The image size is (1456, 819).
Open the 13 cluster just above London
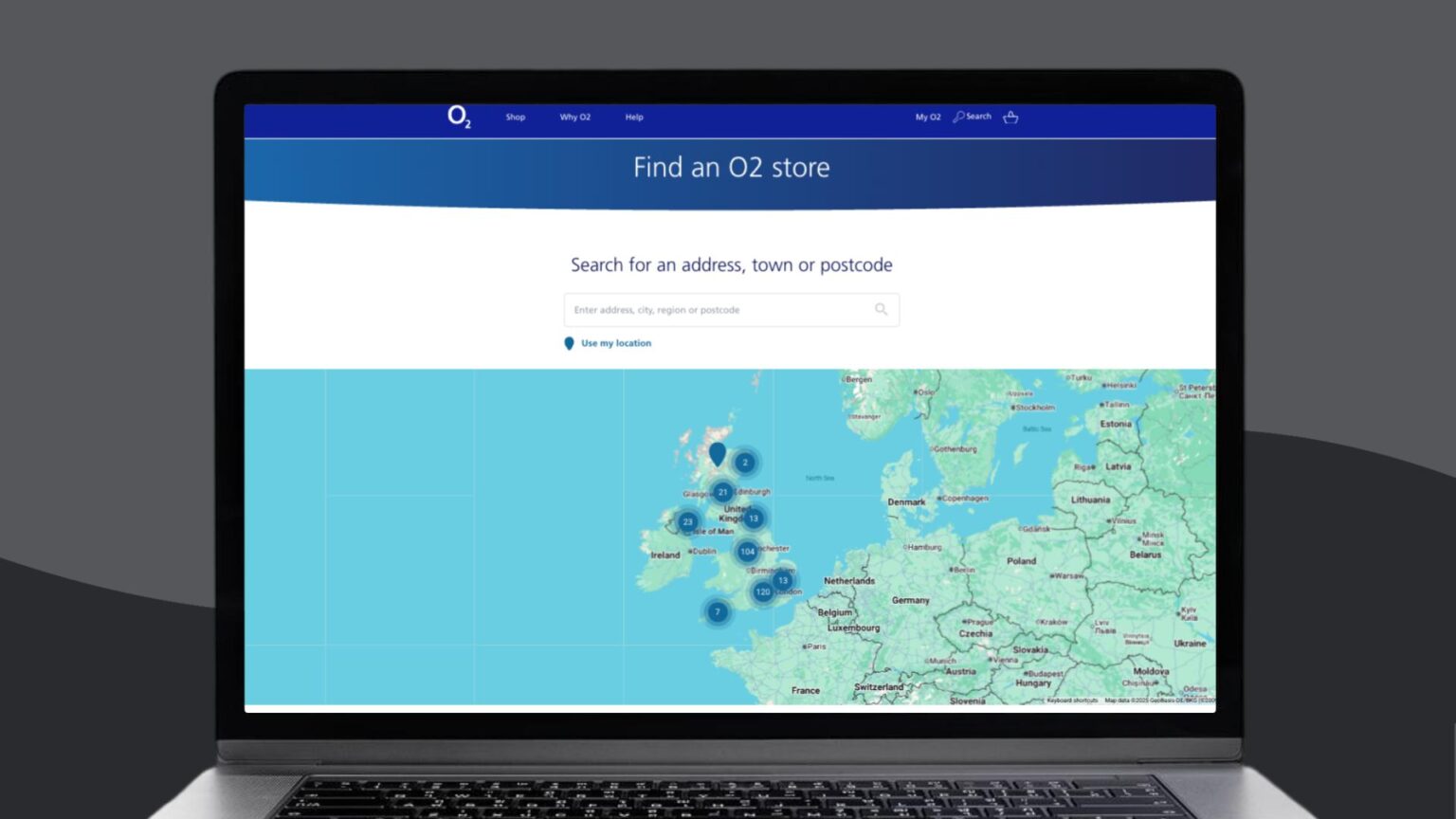[783, 580]
